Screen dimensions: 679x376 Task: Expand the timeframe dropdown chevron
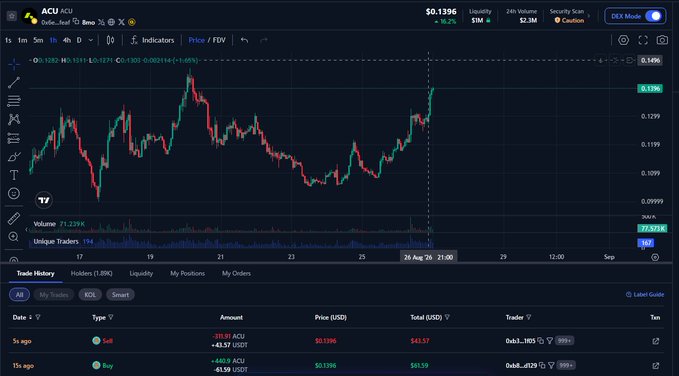pyautogui.click(x=91, y=40)
